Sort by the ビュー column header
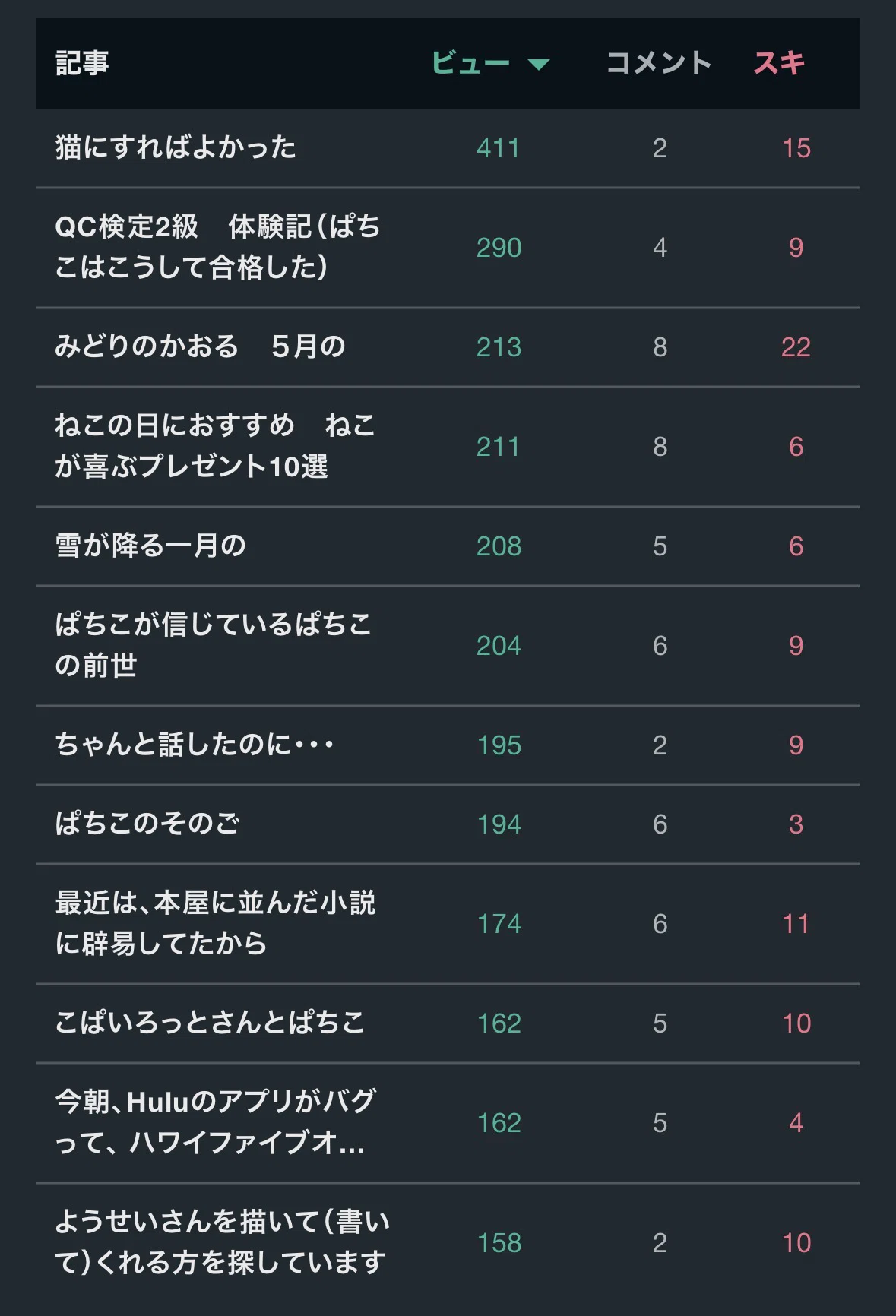The width and height of the screenshot is (896, 1316). 470,63
